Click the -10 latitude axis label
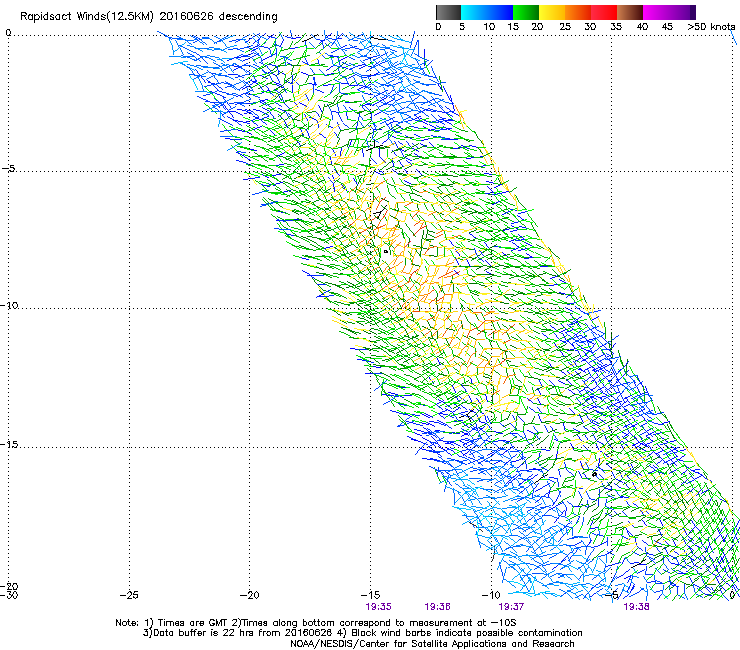The height and width of the screenshot is (650, 740). point(9,305)
